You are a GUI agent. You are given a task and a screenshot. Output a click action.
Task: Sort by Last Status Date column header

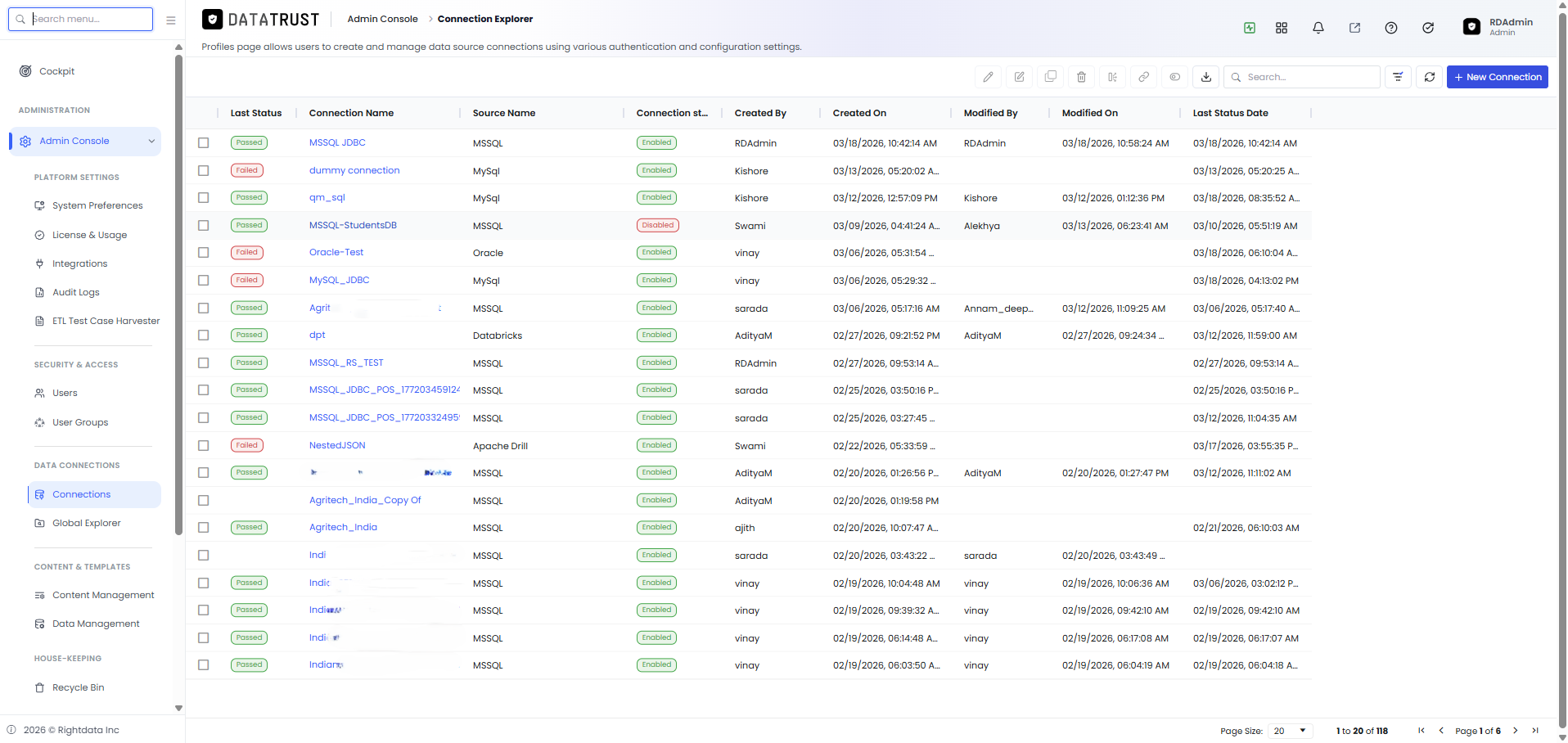[1230, 113]
